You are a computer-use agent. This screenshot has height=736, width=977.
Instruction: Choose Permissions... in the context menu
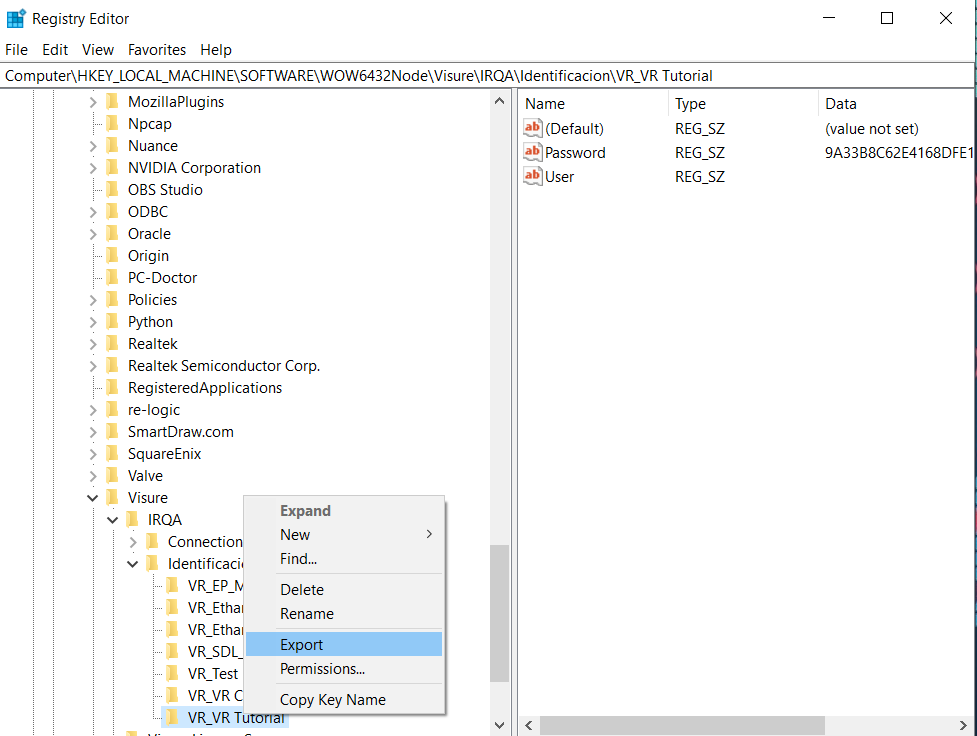pyautogui.click(x=344, y=669)
